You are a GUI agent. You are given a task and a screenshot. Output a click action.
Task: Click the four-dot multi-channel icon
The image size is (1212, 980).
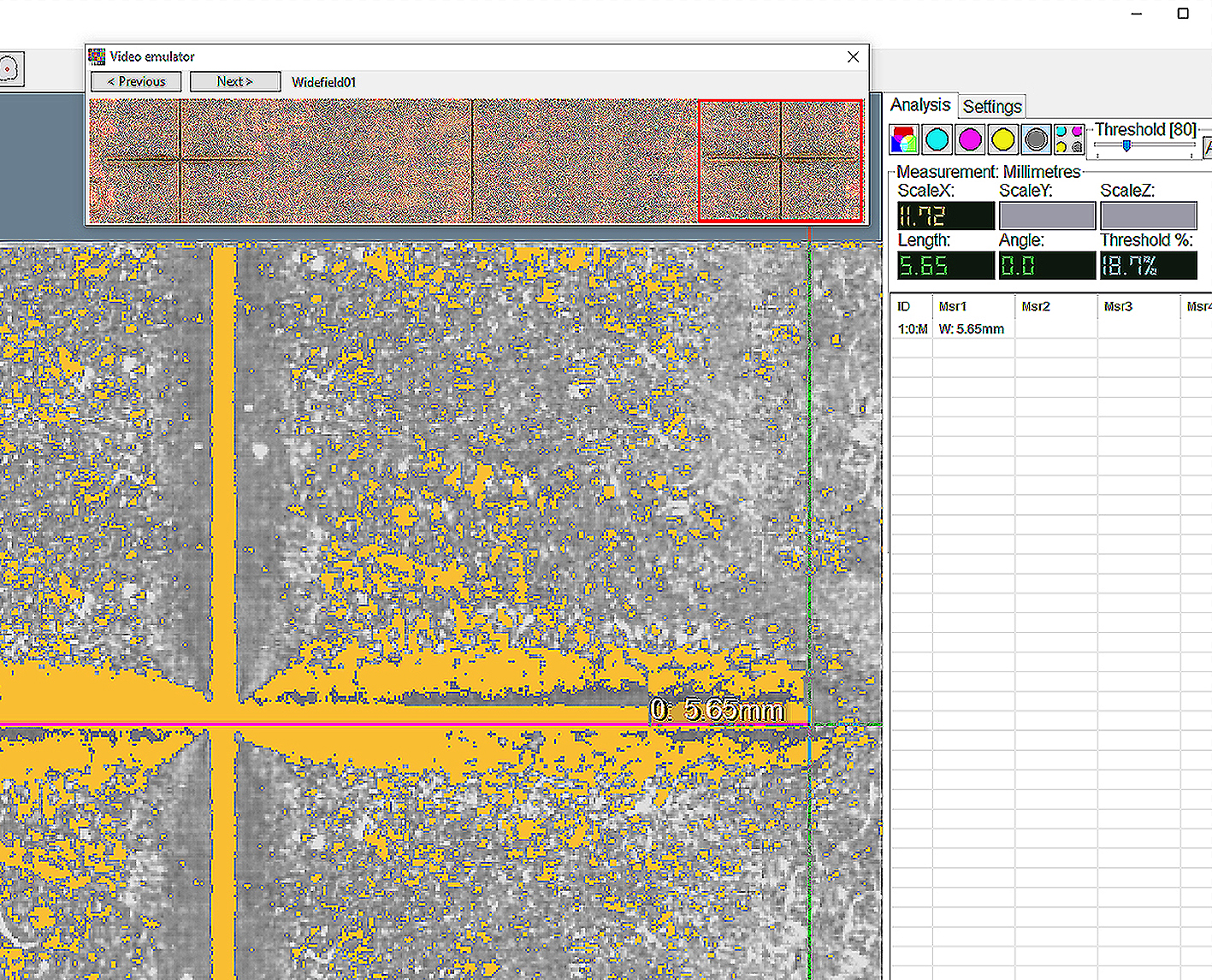pyautogui.click(x=1069, y=139)
